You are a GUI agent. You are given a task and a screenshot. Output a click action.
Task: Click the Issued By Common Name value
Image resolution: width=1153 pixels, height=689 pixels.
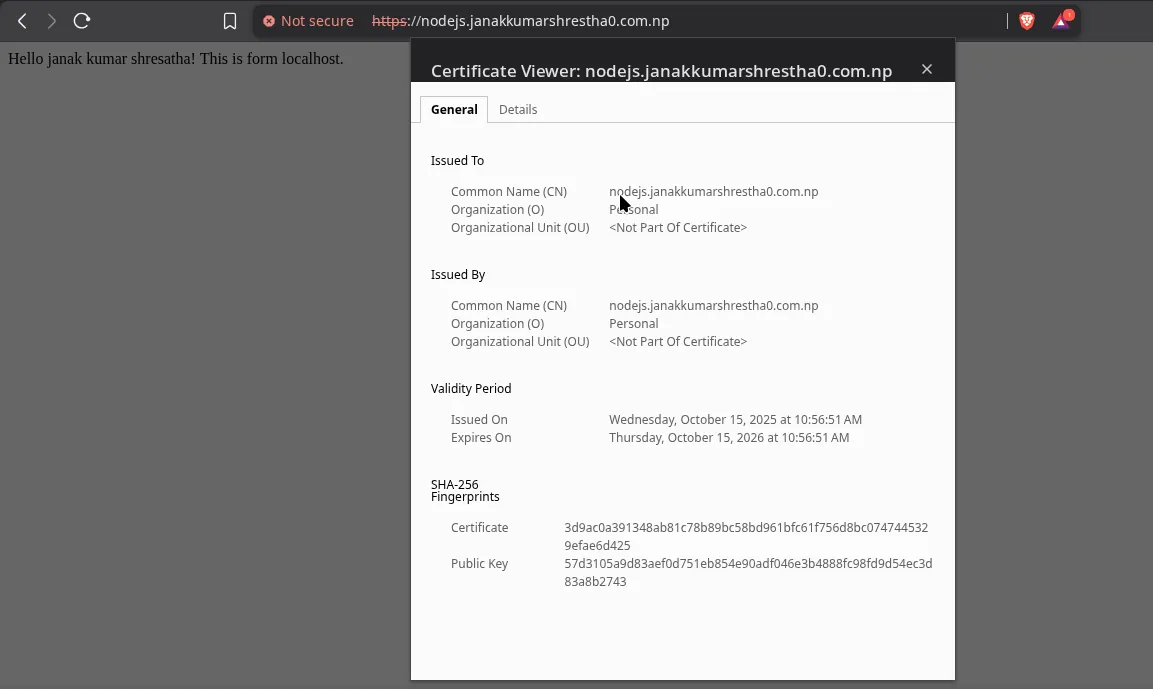pyautogui.click(x=713, y=305)
